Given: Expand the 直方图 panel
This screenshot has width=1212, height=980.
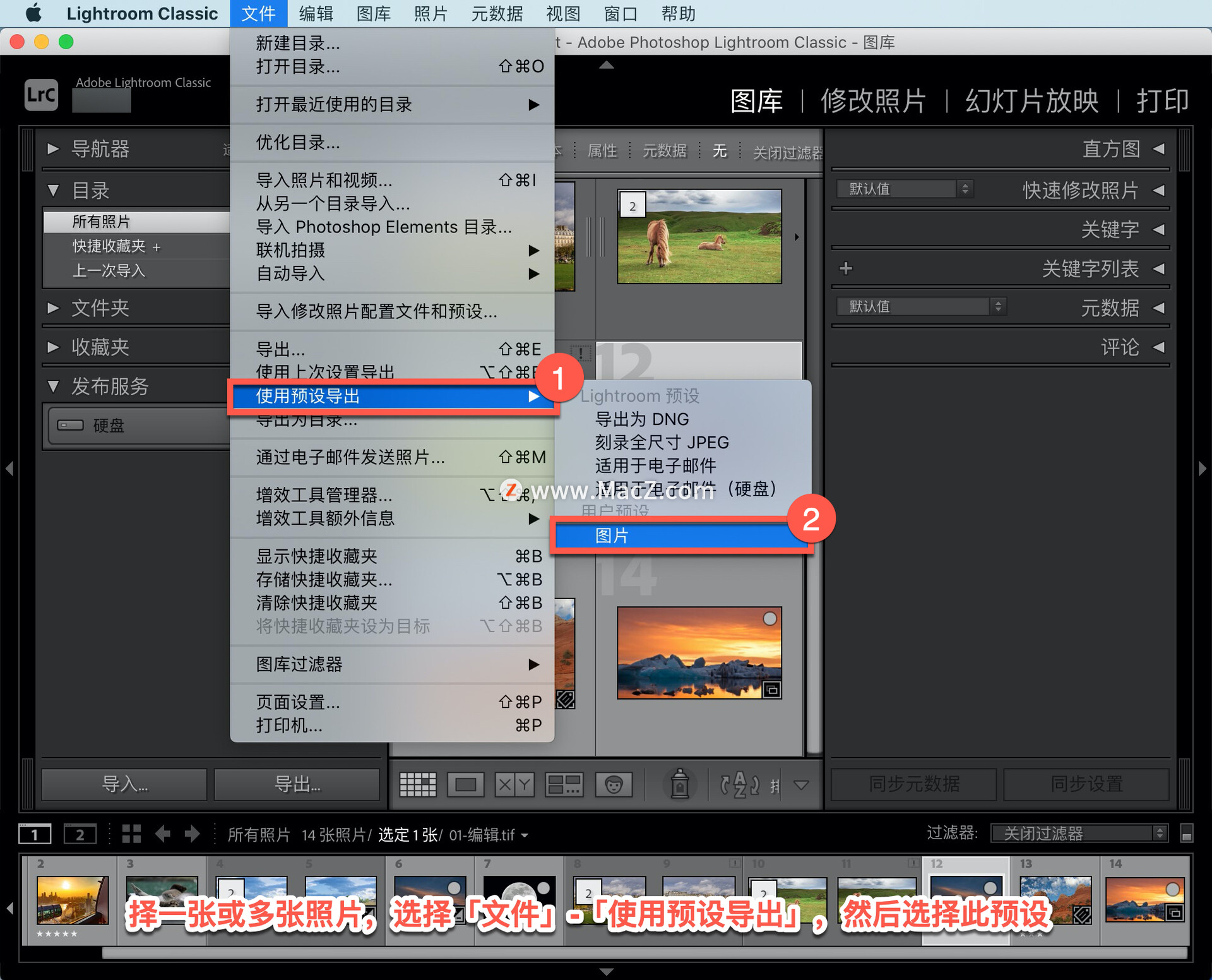Looking at the screenshot, I should [x=1159, y=149].
